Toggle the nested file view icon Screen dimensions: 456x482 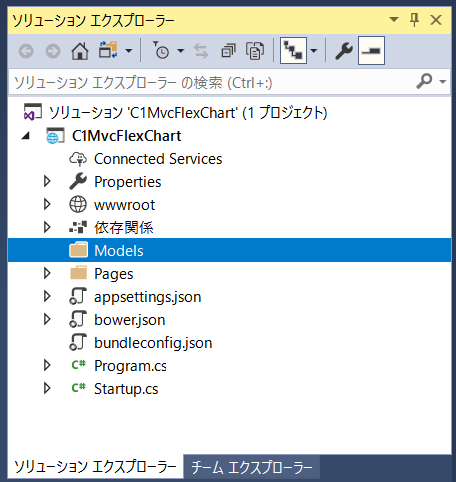point(293,51)
